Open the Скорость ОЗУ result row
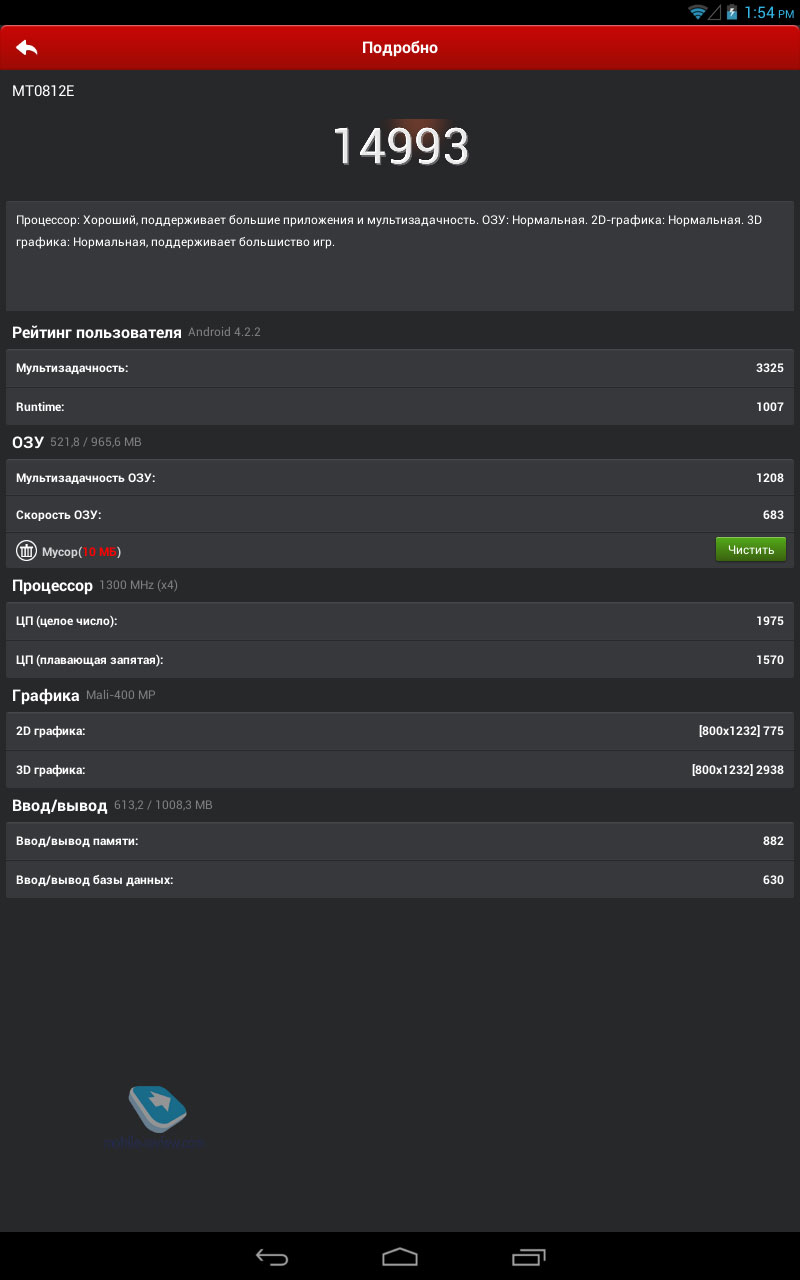Screen dimensions: 800x1280 coord(400,514)
